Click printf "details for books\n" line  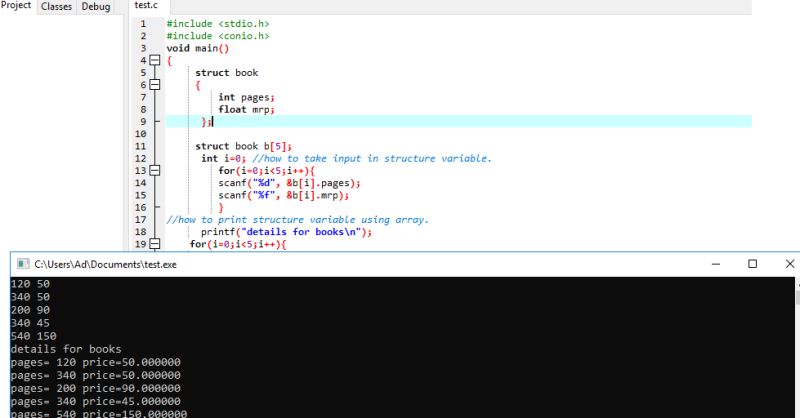click(x=286, y=232)
